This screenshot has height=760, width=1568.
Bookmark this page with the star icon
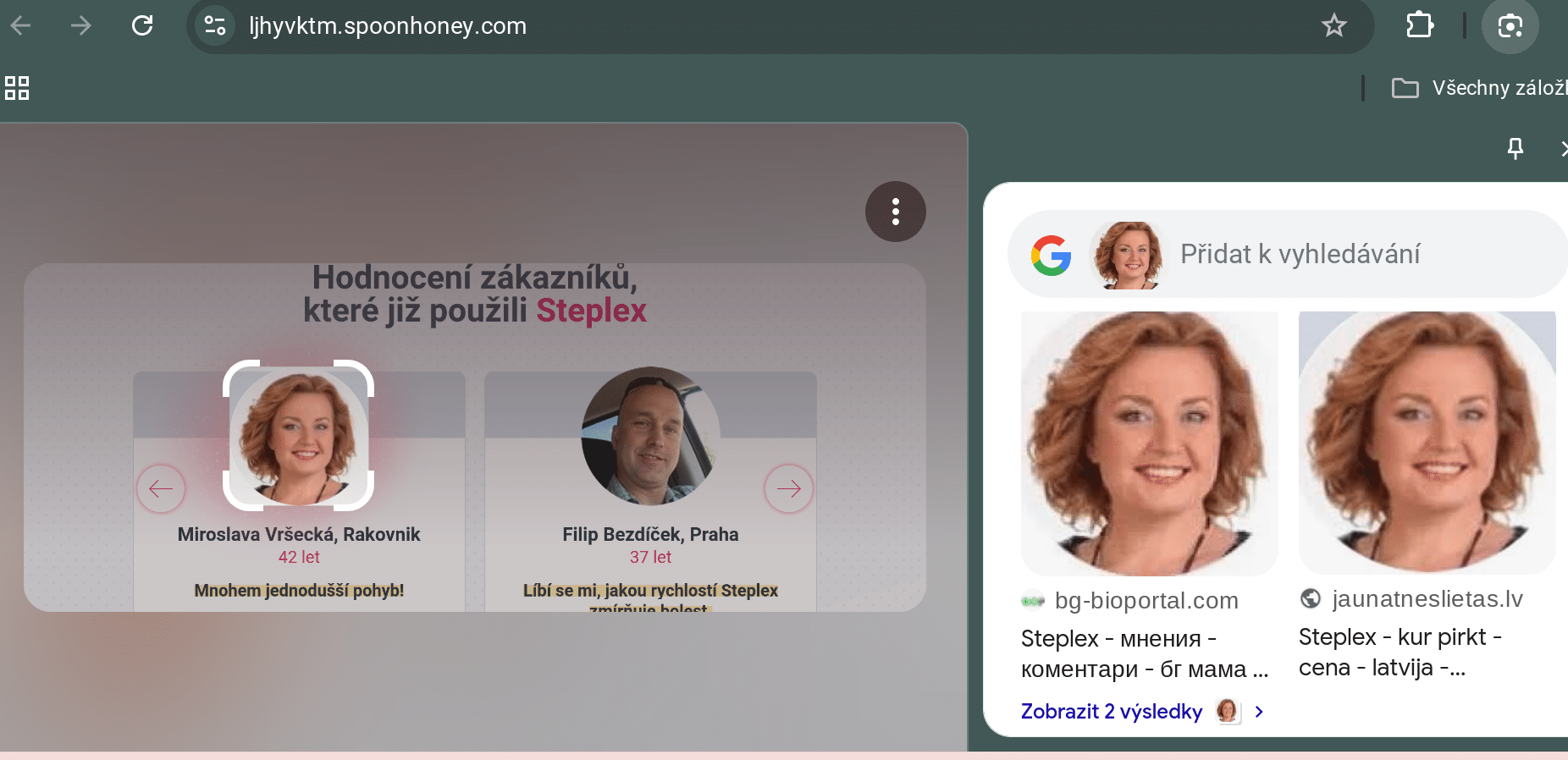[x=1334, y=25]
